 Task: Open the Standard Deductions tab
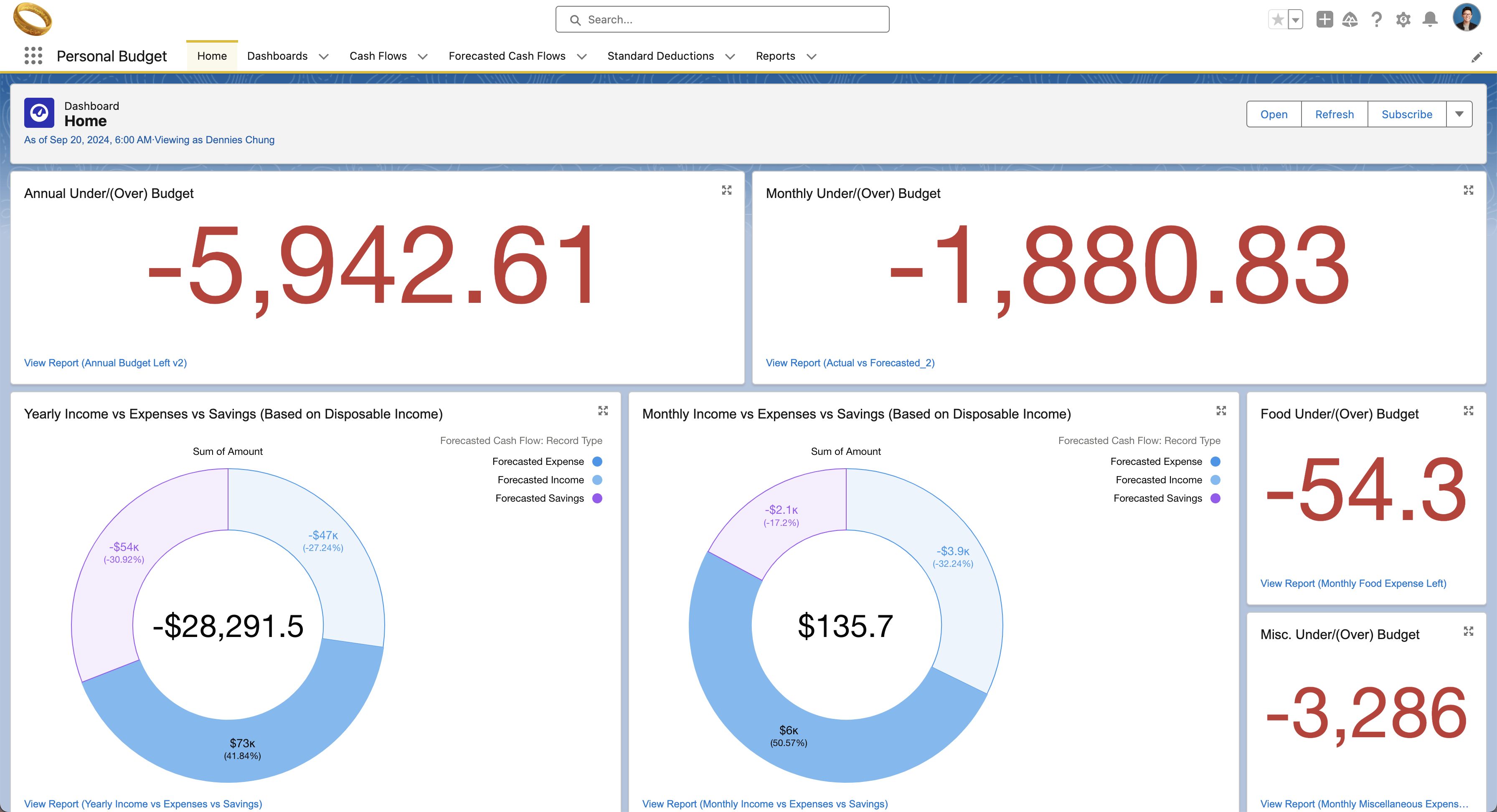click(660, 56)
